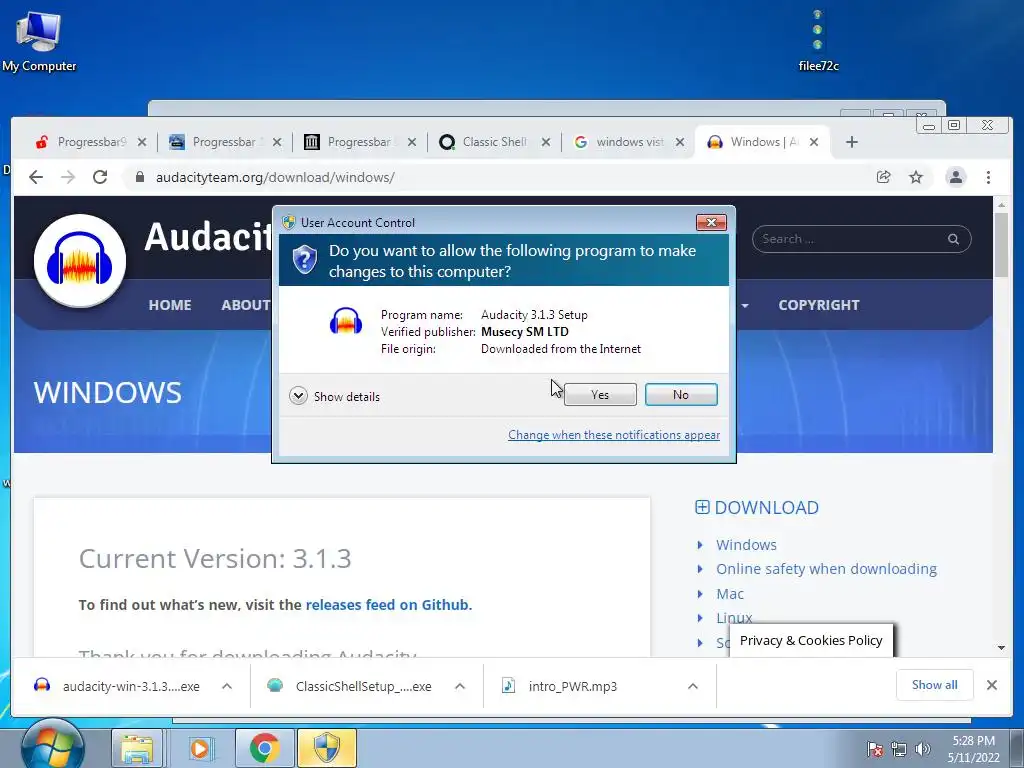The height and width of the screenshot is (768, 1024).
Task: Click the search magnifier icon
Action: point(953,239)
